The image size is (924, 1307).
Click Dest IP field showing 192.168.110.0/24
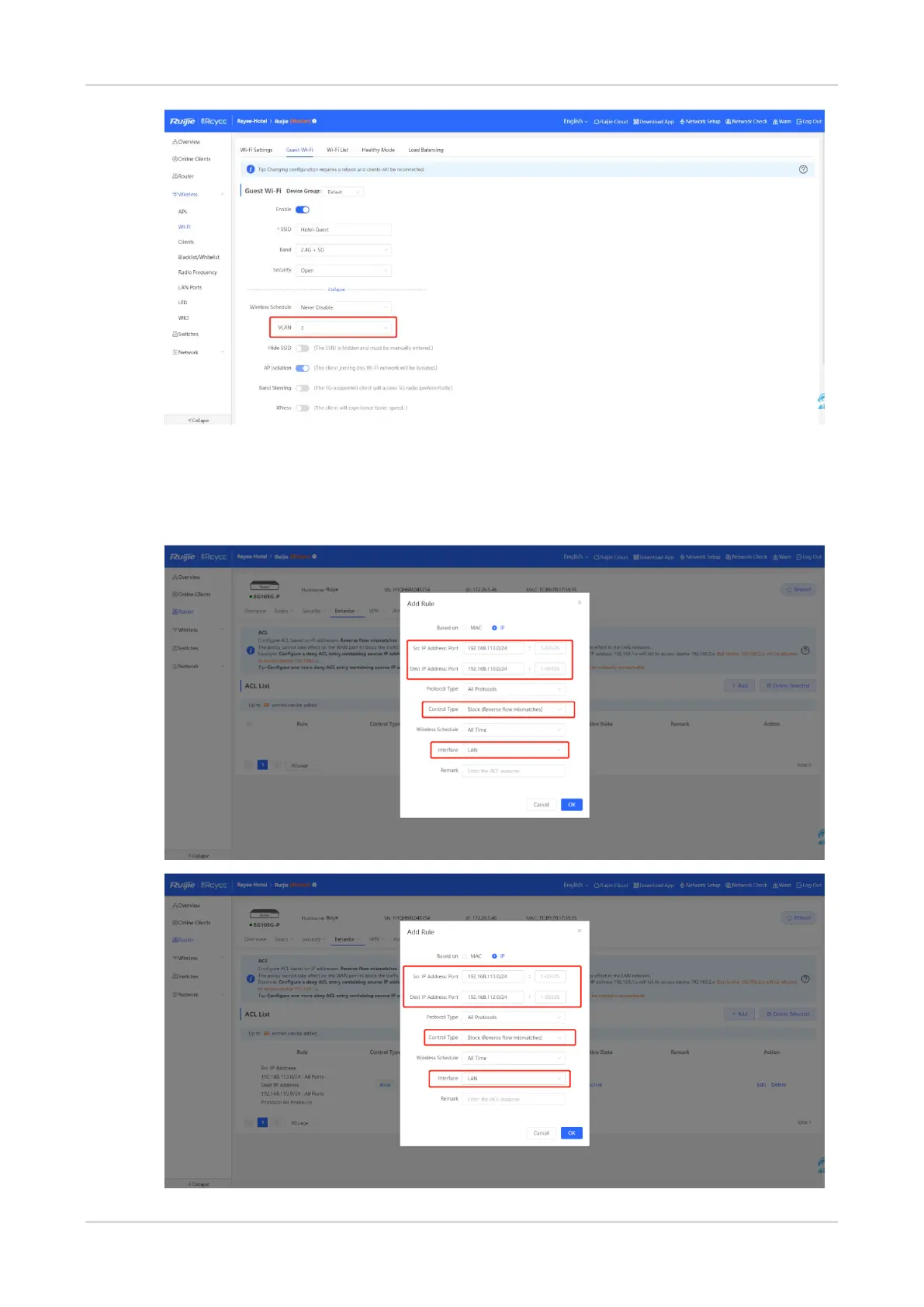(x=494, y=669)
